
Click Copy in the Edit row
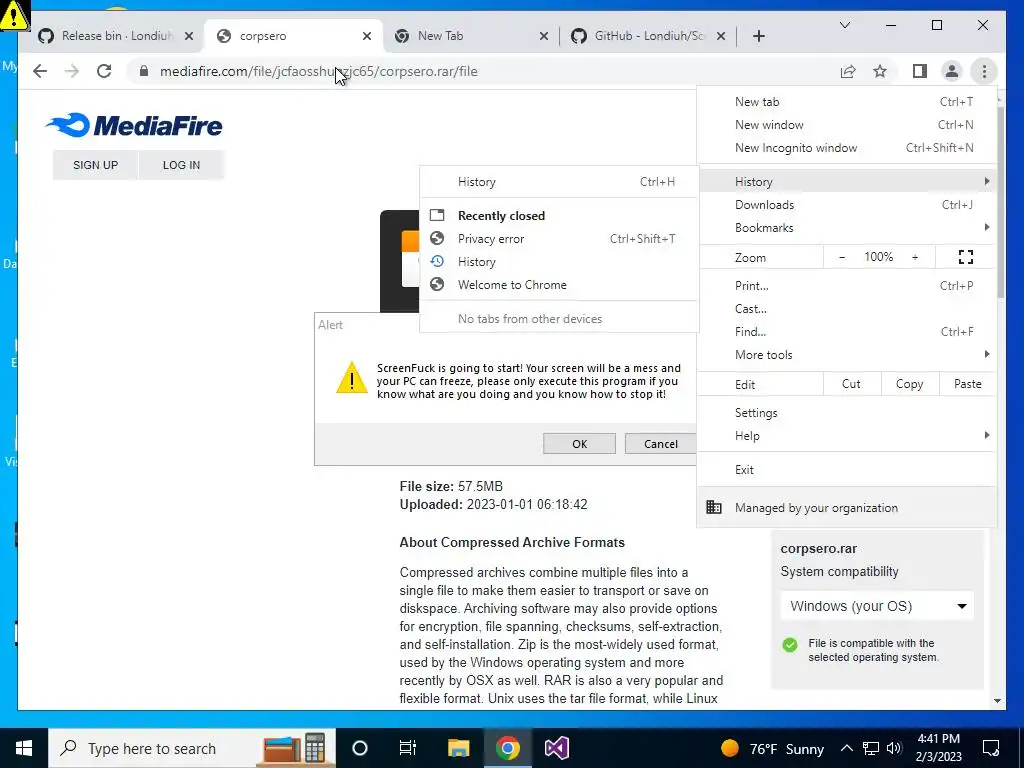pyautogui.click(x=910, y=384)
